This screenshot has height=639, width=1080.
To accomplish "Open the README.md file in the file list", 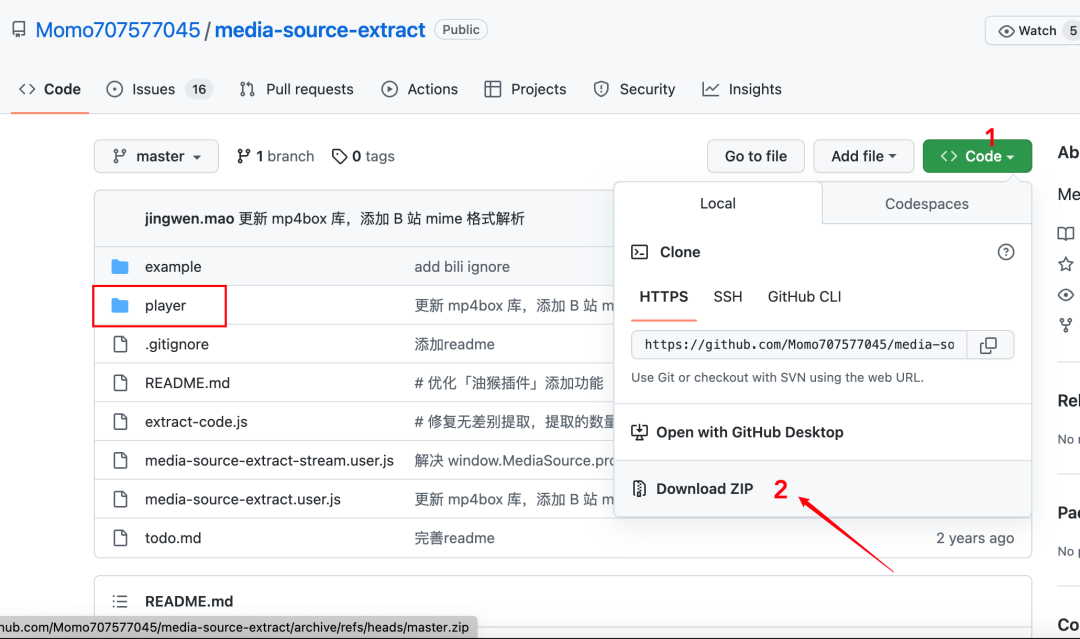I will [x=187, y=383].
